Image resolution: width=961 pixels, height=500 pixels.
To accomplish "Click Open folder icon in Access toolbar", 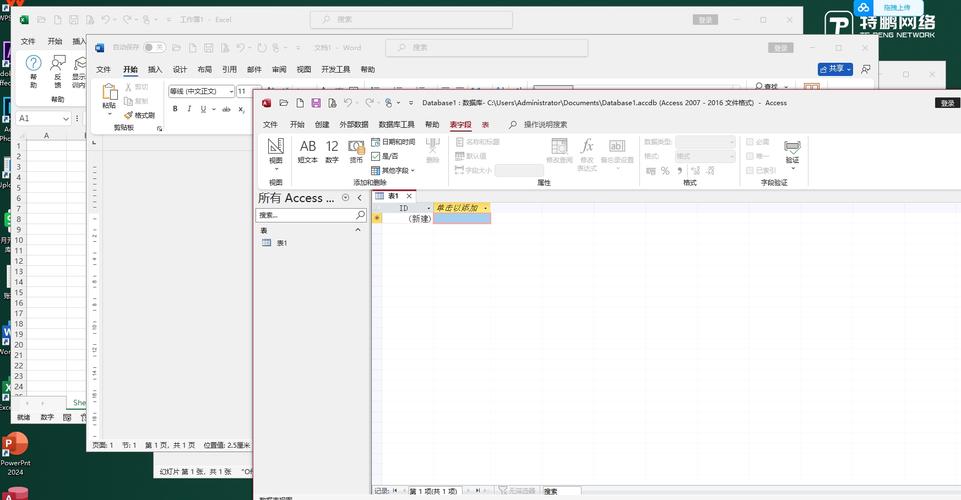I will [283, 103].
